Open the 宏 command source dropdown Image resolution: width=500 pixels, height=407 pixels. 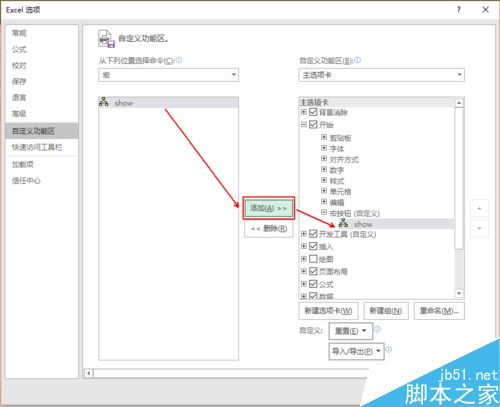click(169, 75)
